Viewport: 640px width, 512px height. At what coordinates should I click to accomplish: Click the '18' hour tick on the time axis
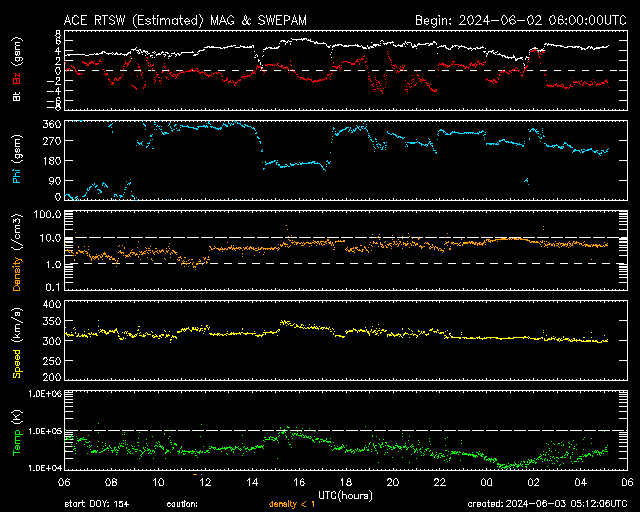[346, 482]
